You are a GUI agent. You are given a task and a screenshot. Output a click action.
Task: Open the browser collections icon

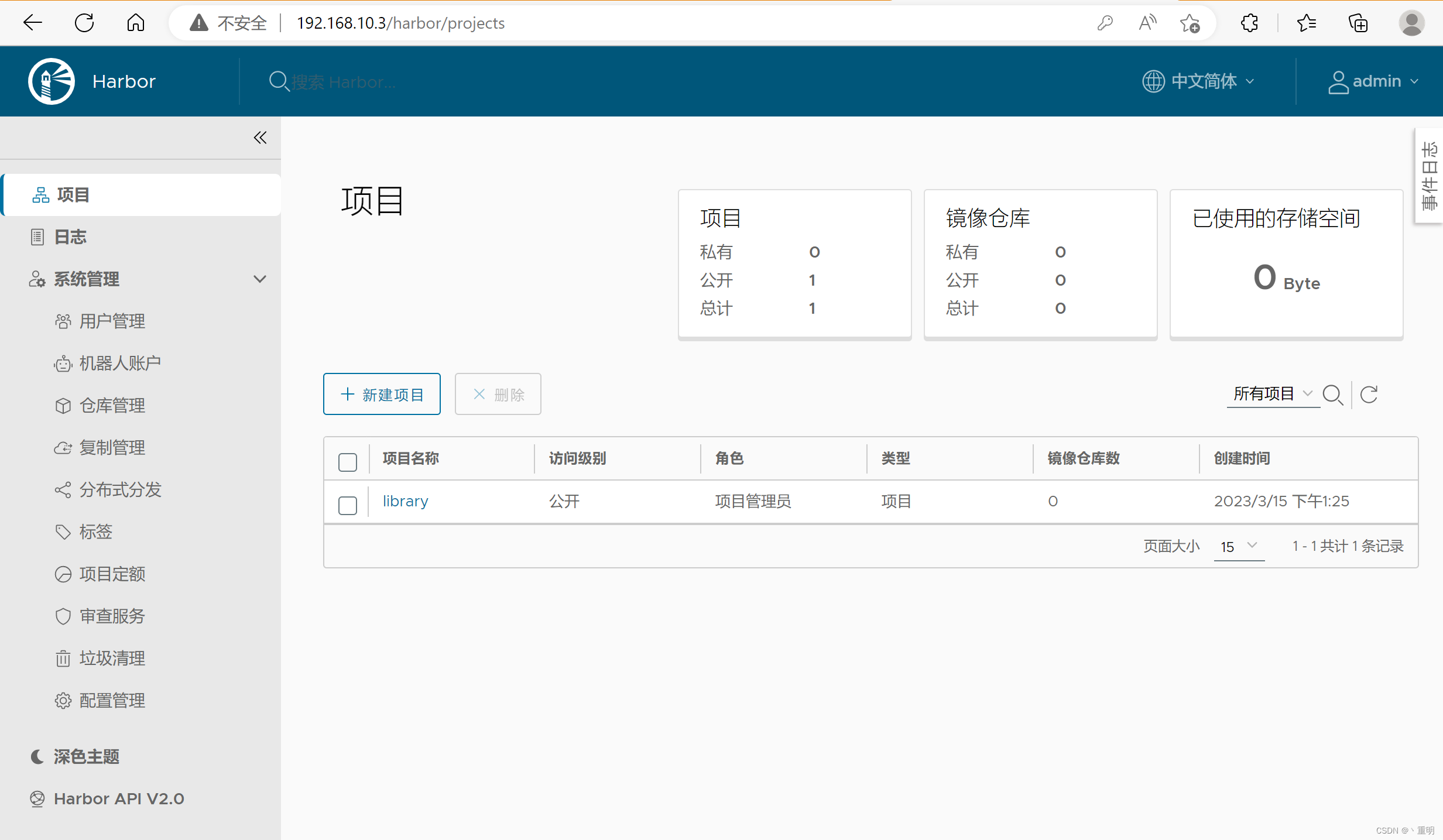coord(1358,23)
